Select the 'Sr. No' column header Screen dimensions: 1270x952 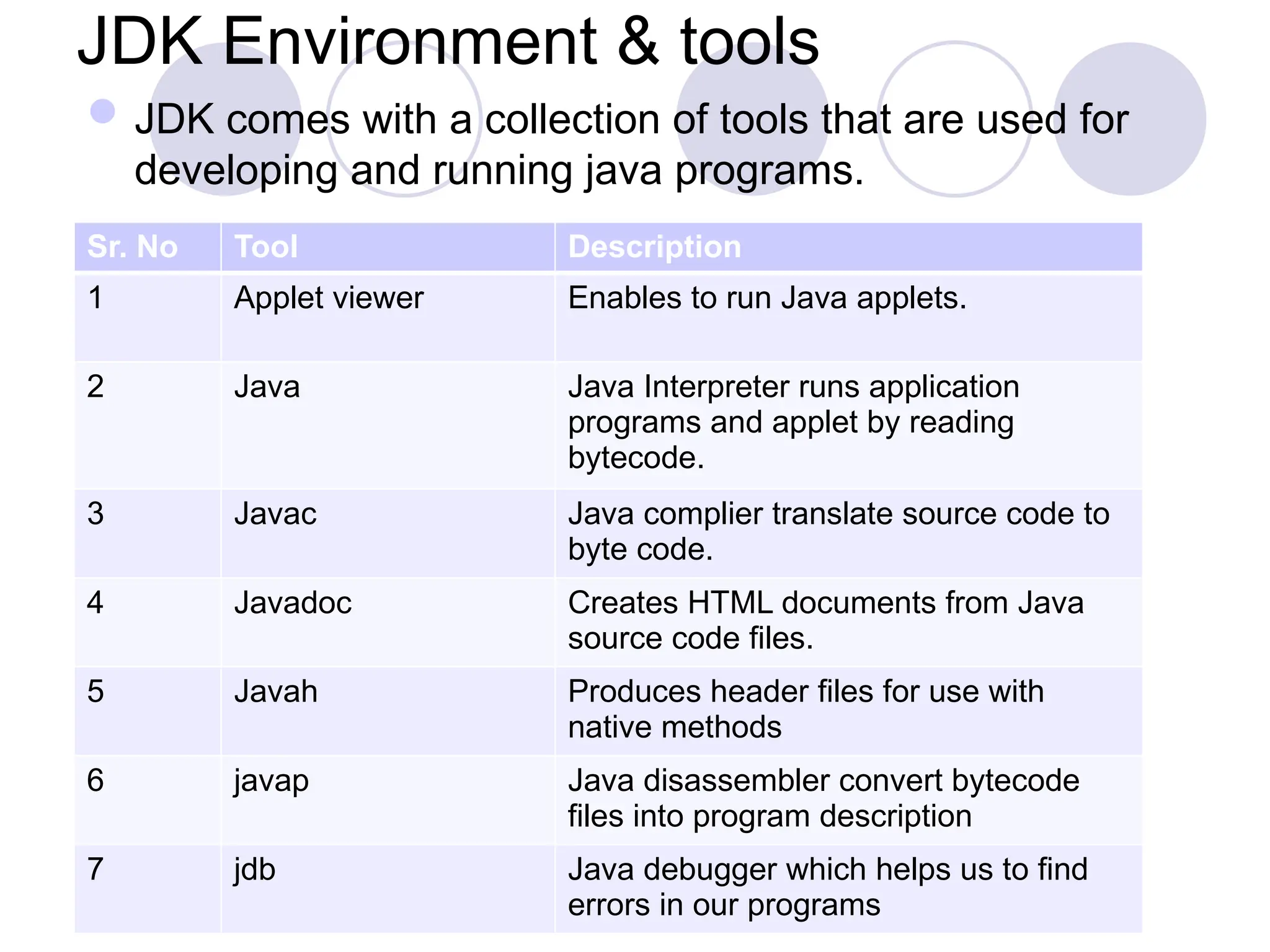133,247
